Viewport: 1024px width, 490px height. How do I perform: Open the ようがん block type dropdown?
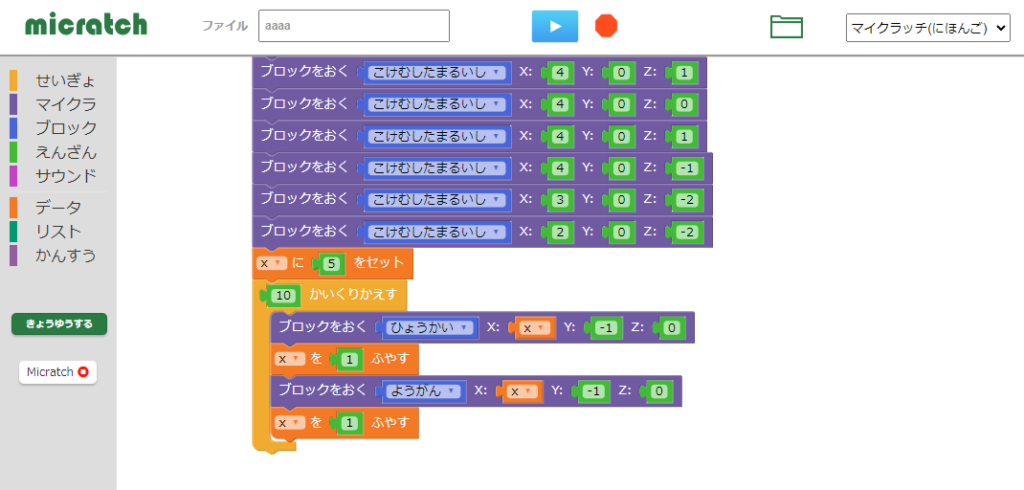pos(423,391)
